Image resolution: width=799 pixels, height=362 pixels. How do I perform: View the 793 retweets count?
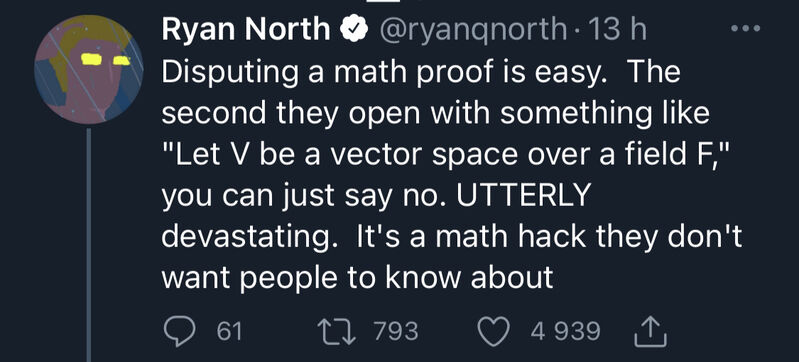coord(396,331)
